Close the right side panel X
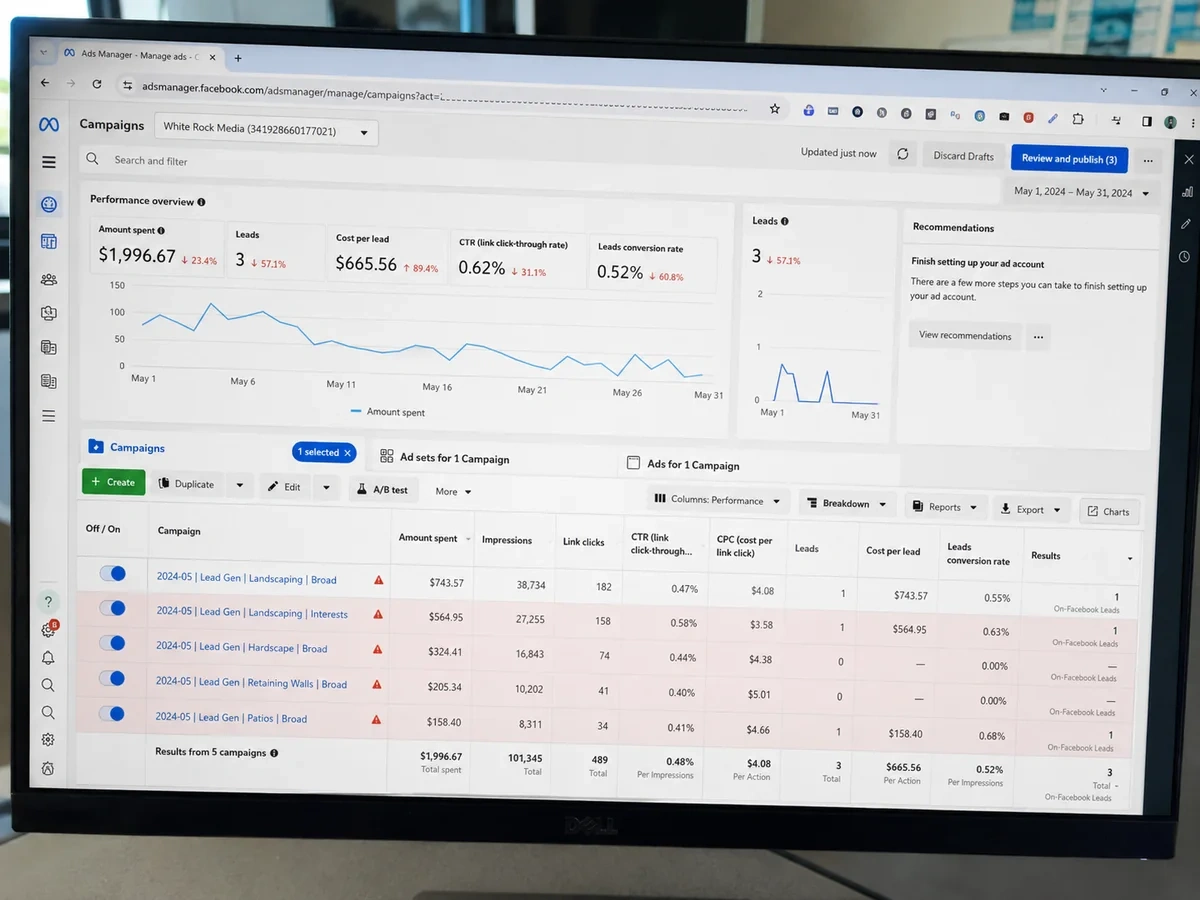Image resolution: width=1200 pixels, height=900 pixels. coord(1189,159)
